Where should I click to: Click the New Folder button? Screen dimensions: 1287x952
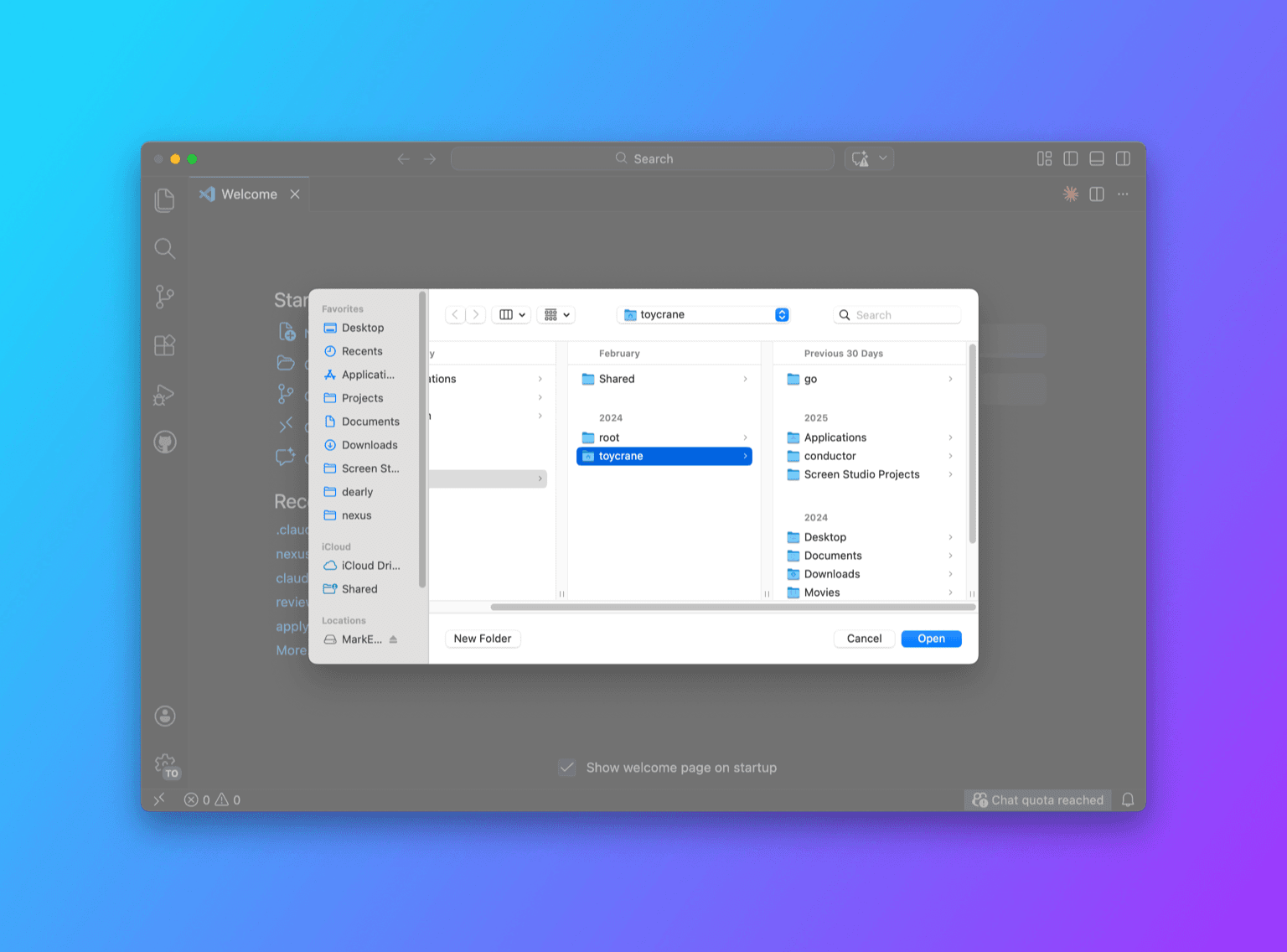483,638
